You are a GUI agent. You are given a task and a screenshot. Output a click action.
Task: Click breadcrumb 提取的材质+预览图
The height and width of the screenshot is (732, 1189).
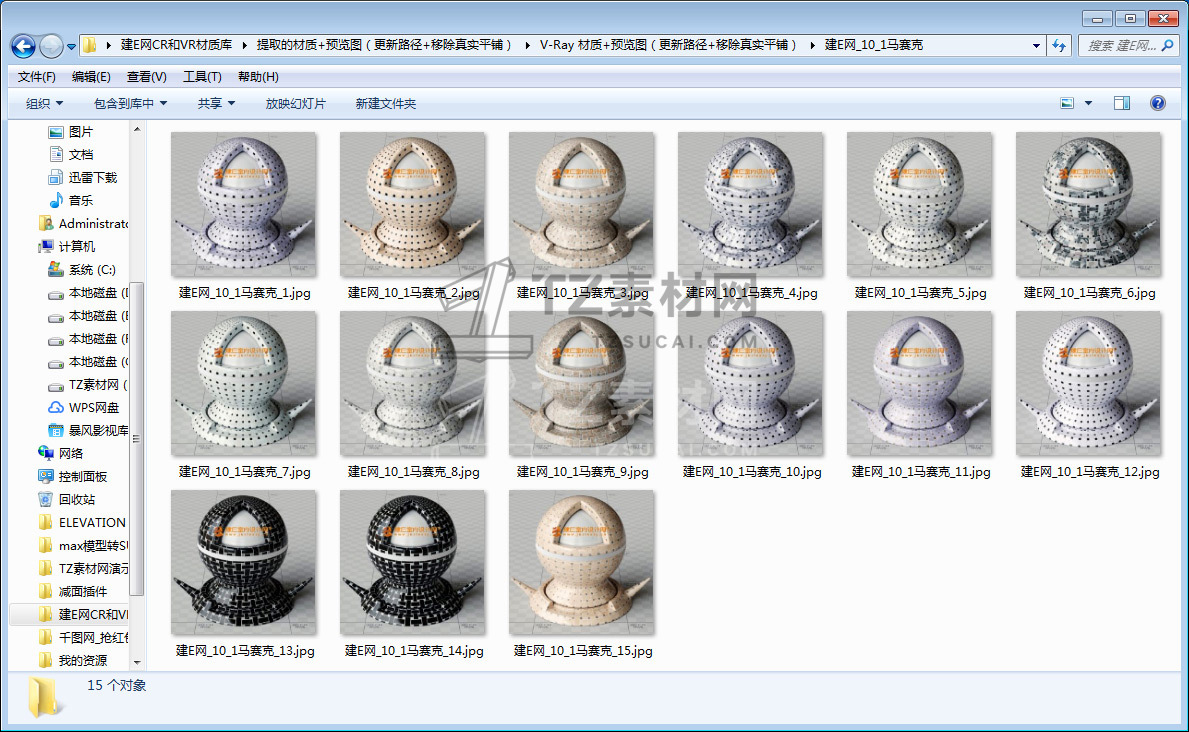(x=384, y=45)
